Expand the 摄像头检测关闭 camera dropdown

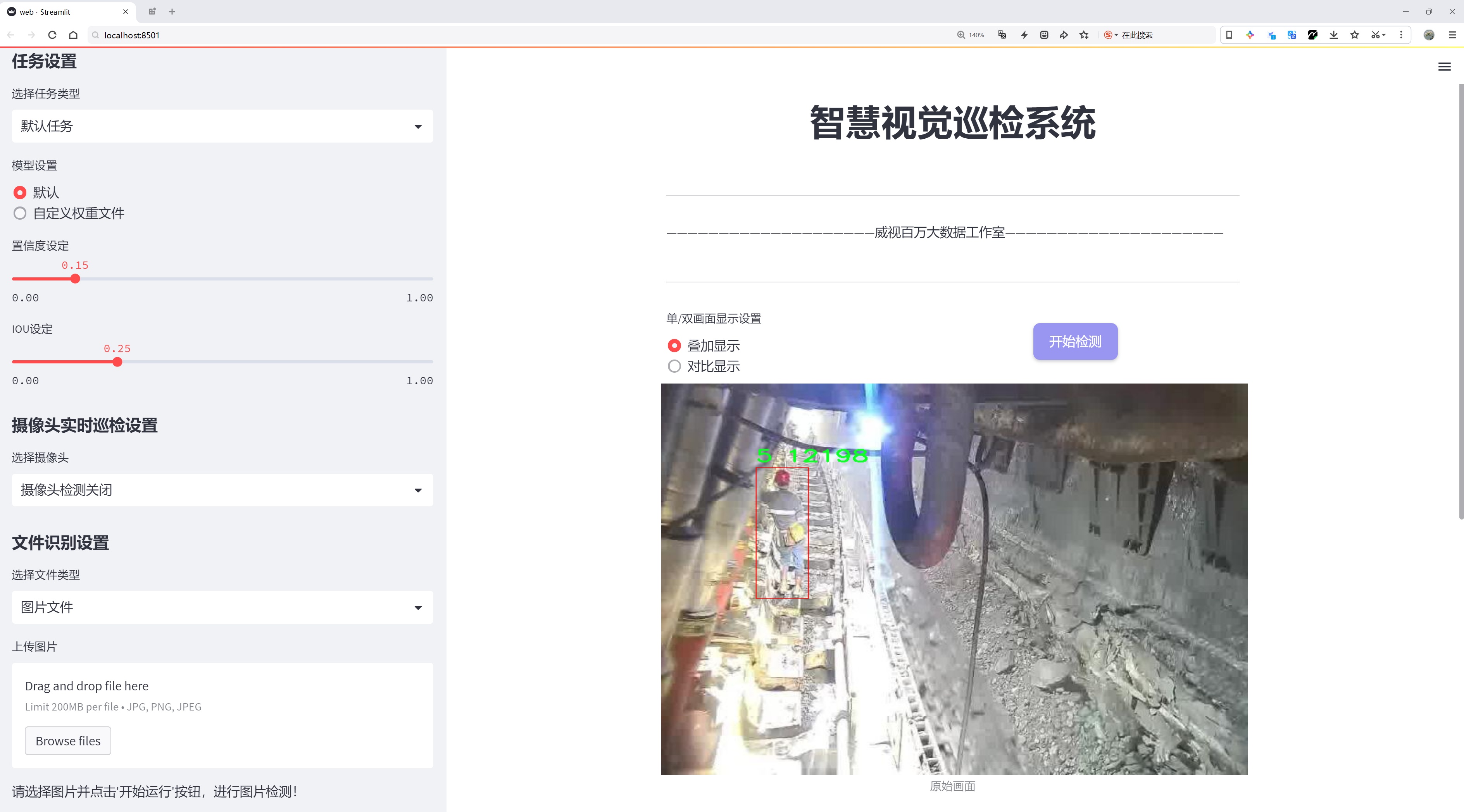pos(222,490)
